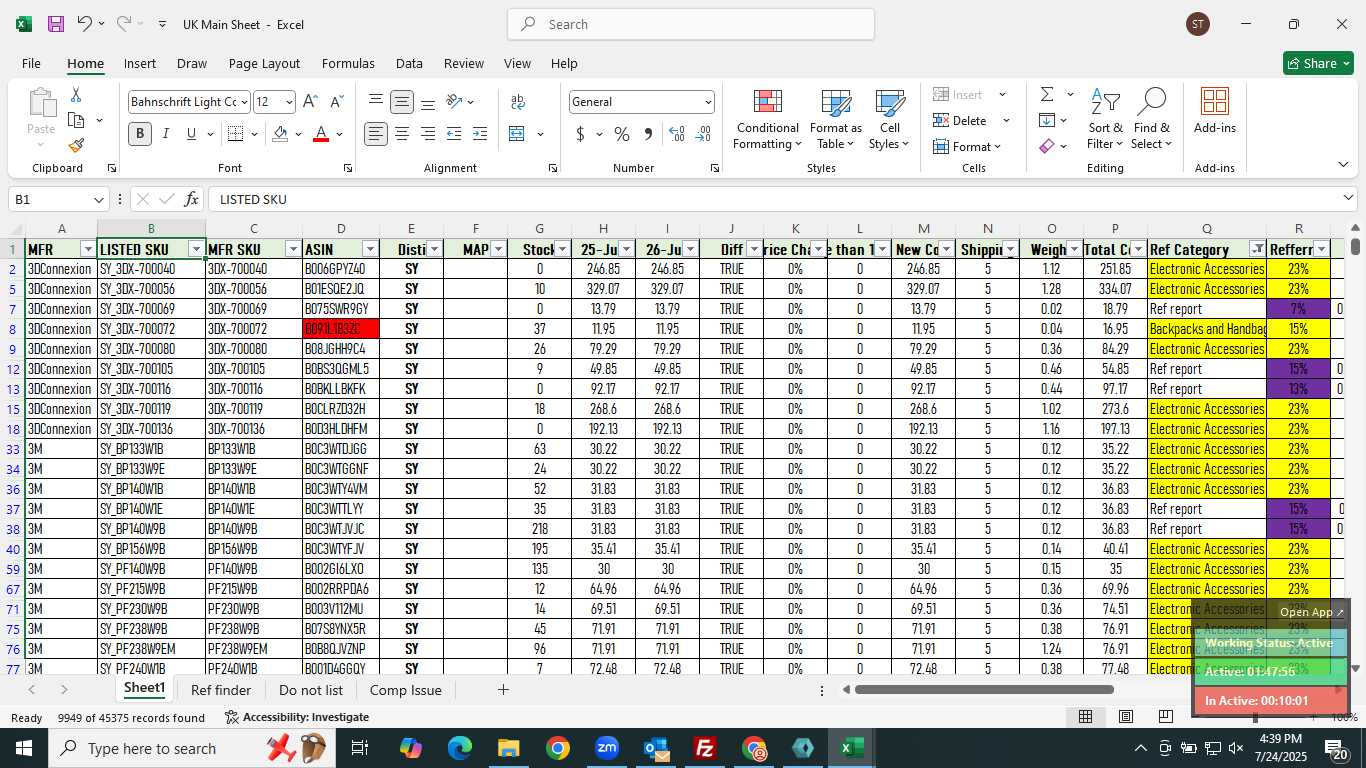
Task: Click the Cut scissors icon
Action: tap(76, 95)
